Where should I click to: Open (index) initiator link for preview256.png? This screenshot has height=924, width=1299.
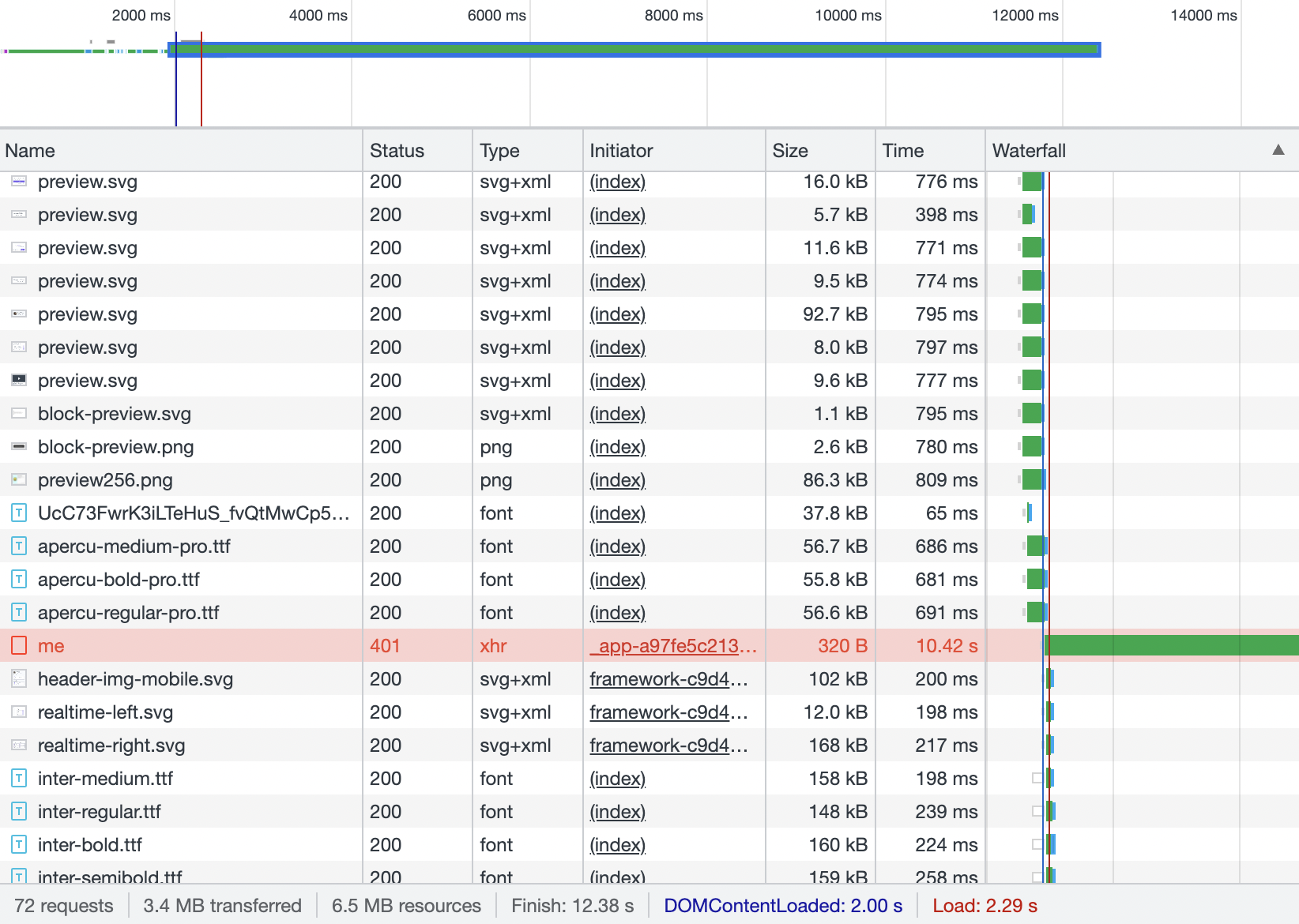(617, 479)
